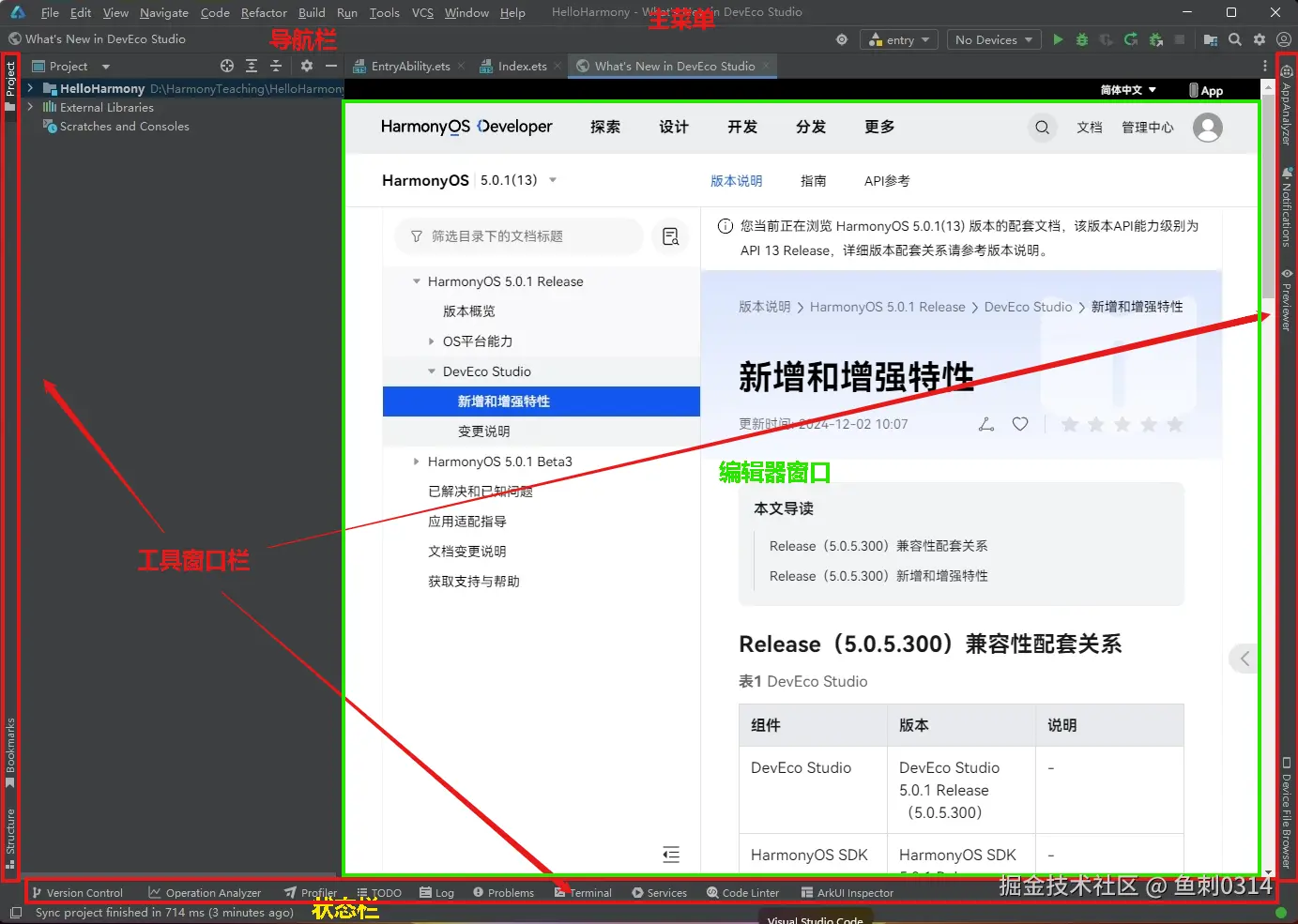Open Project panel options gear
The height and width of the screenshot is (924, 1298).
click(307, 66)
